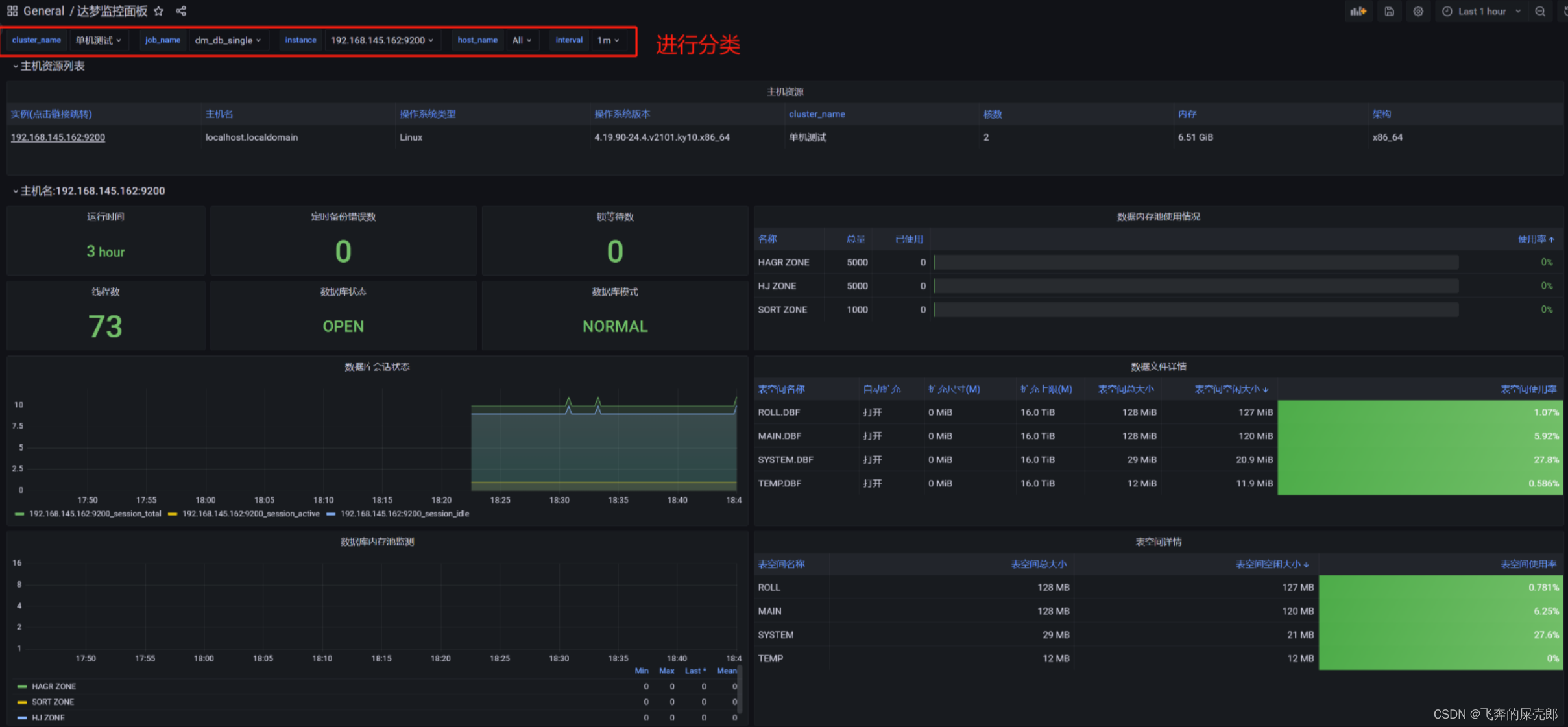The height and width of the screenshot is (727, 1568).
Task: Select the MAIN.DBF row name
Action: point(779,436)
